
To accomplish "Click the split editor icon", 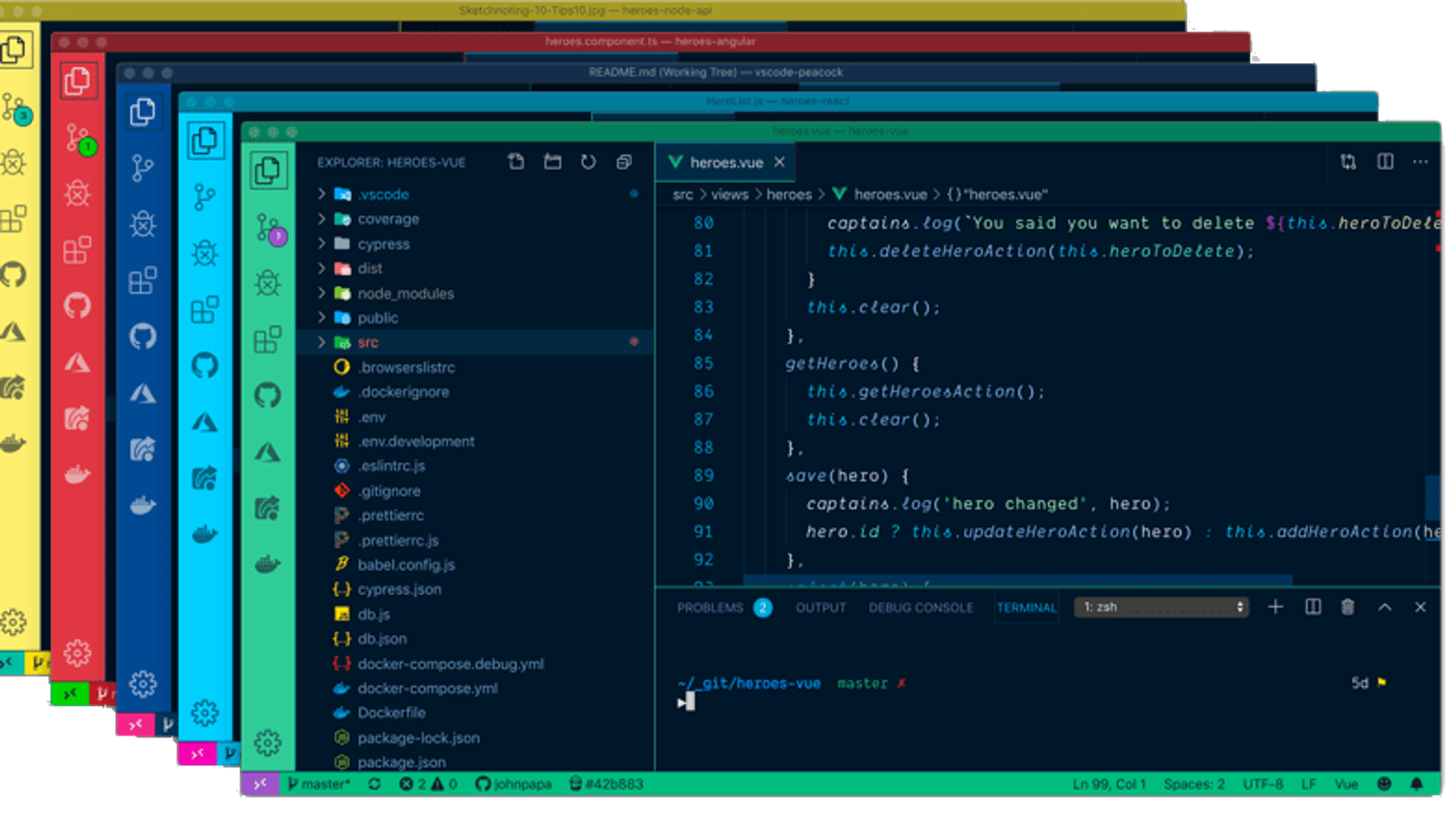I will tap(1385, 162).
